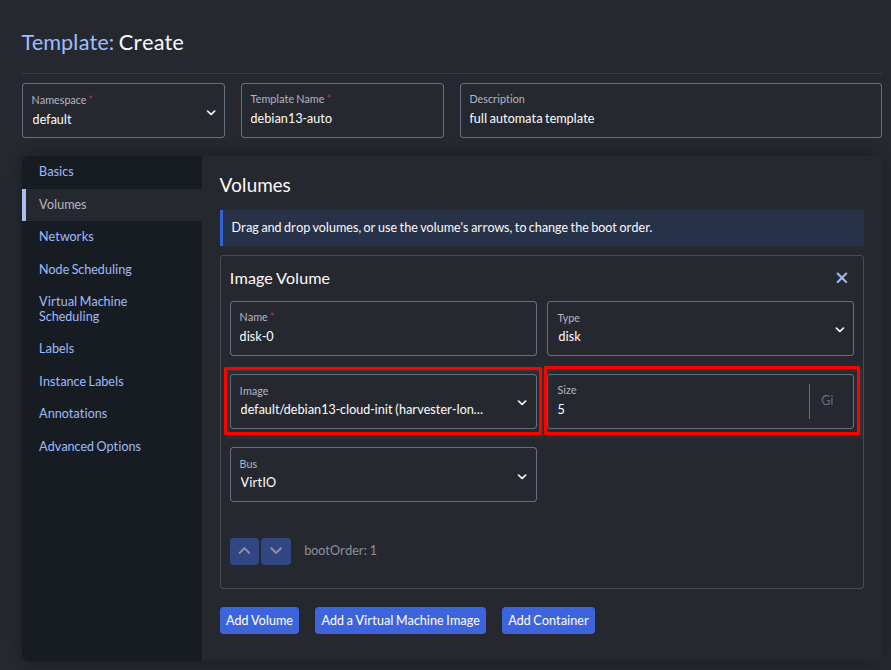Click the Add Volume button

click(260, 620)
